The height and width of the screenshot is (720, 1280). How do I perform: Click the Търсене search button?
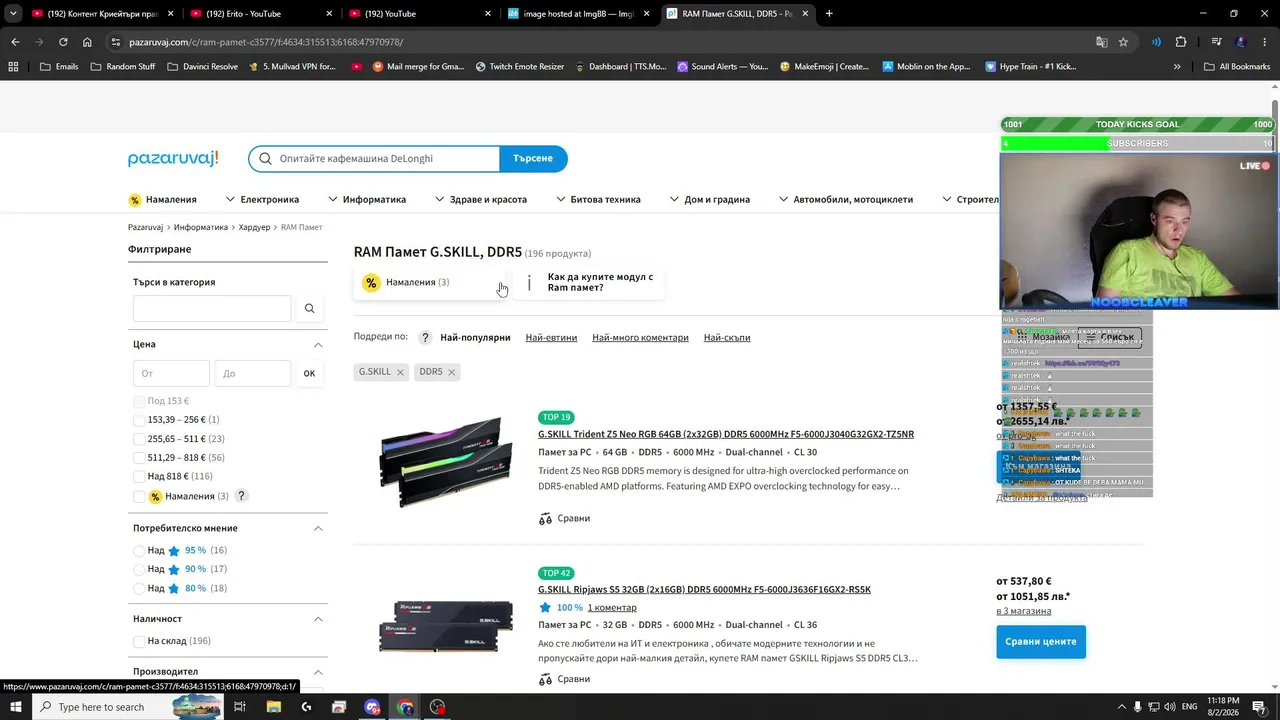pos(533,158)
